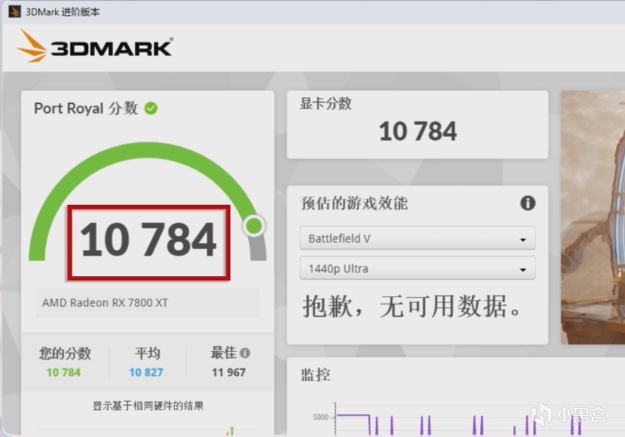Click the average score 10 827
Viewport: 625px width, 437px height.
pyautogui.click(x=146, y=372)
